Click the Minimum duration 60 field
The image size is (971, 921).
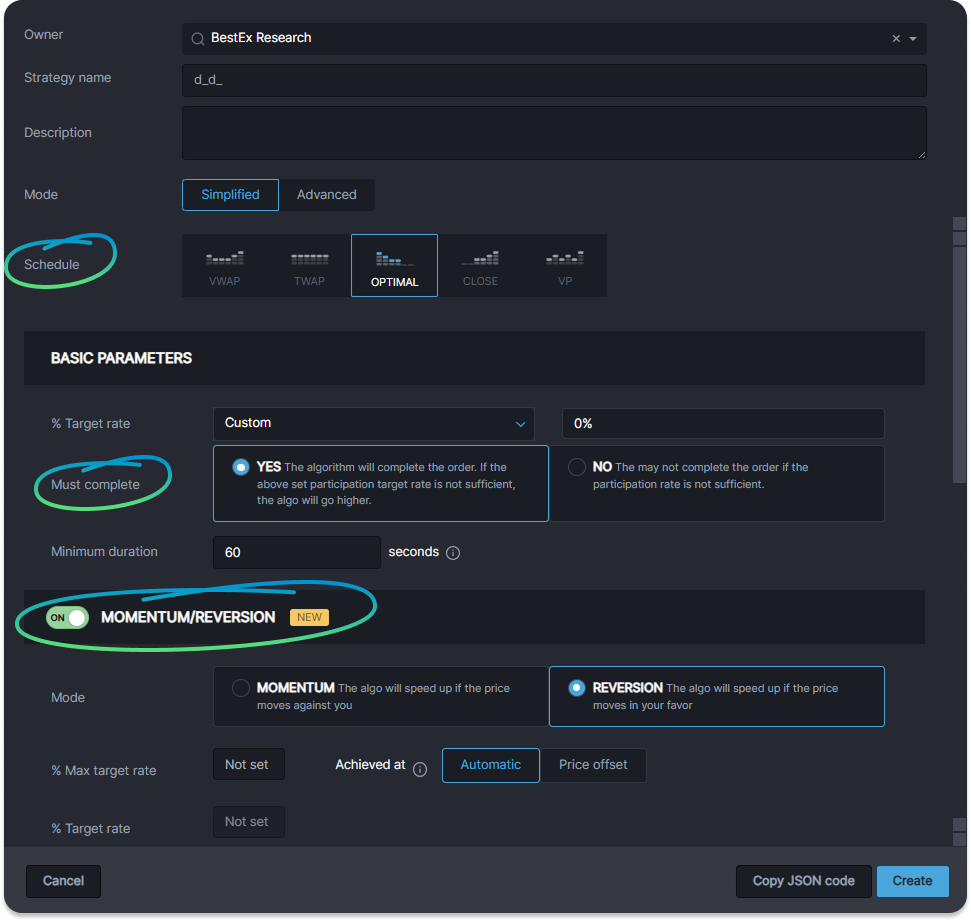coord(297,552)
